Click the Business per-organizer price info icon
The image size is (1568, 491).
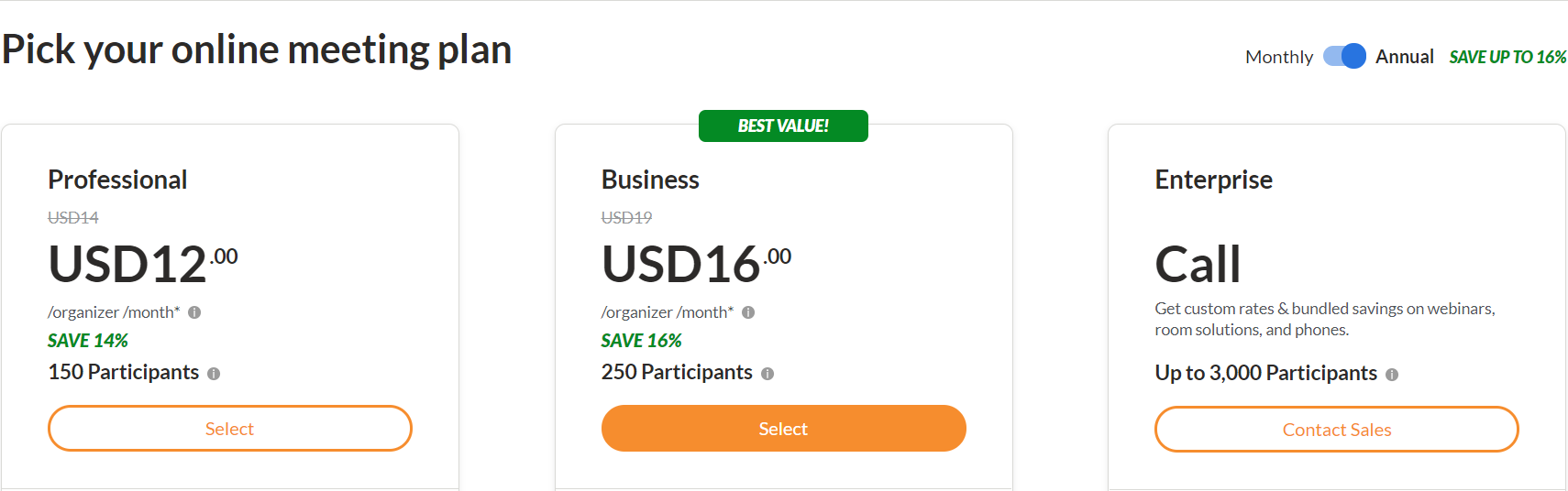(x=748, y=312)
